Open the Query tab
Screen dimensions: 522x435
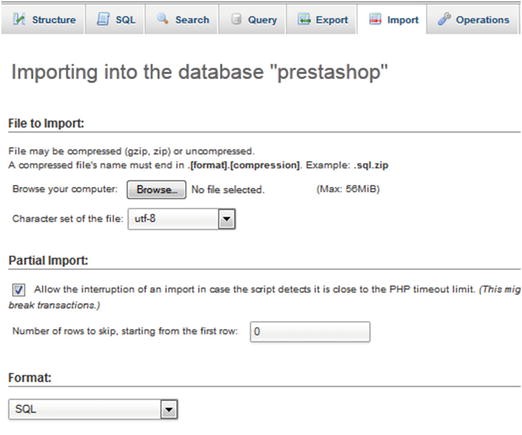[252, 19]
